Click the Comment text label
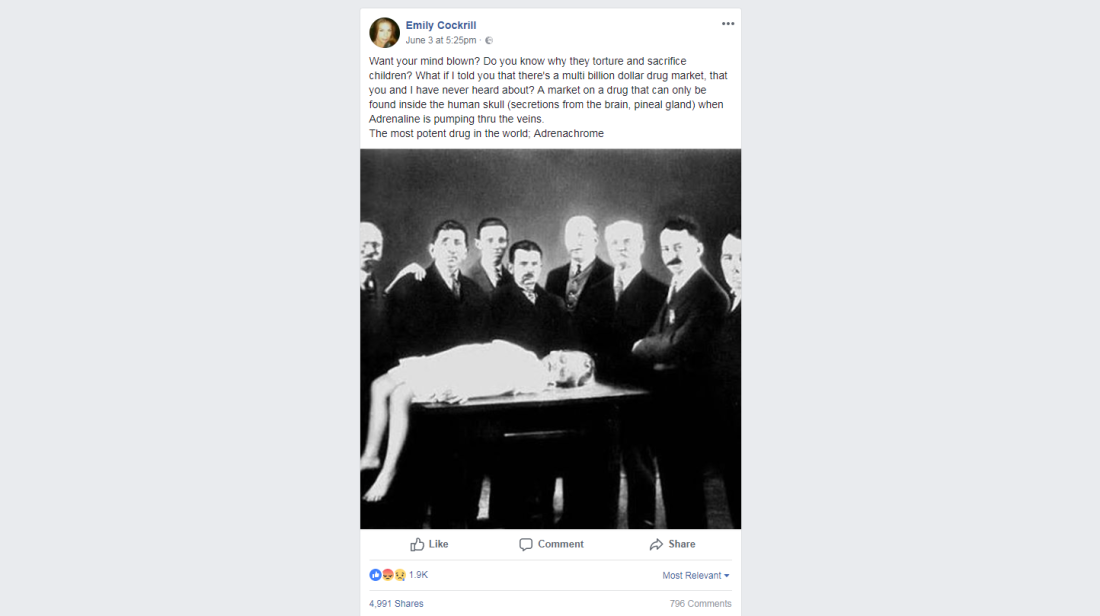This screenshot has height=616, width=1100. [x=561, y=544]
